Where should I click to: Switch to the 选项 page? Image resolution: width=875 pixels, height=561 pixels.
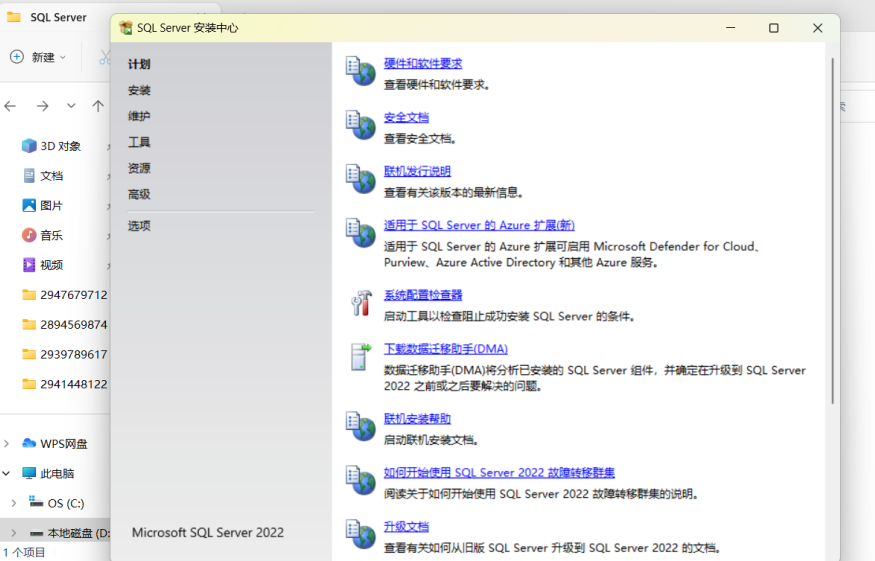click(x=139, y=226)
